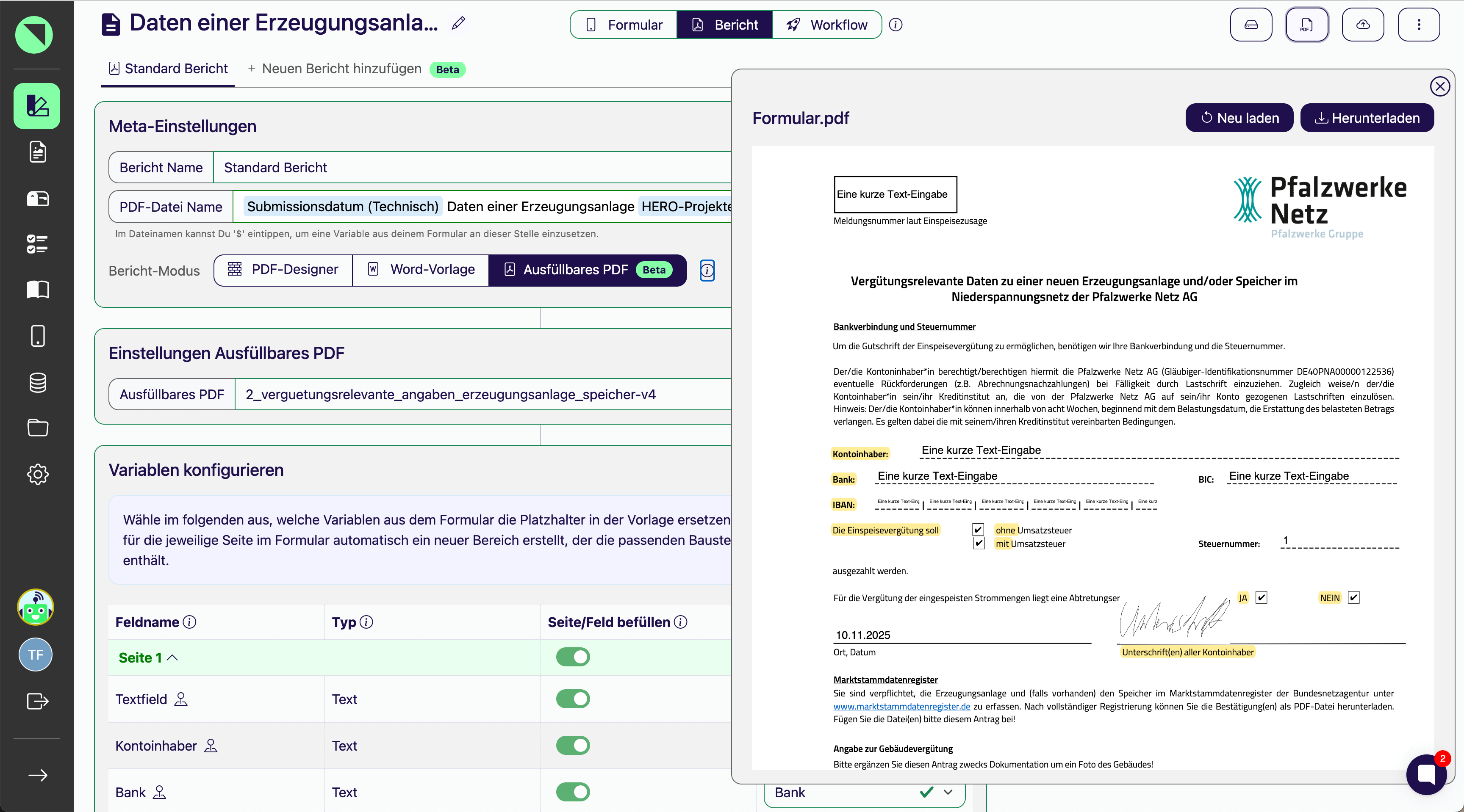
Task: Open the checklist icon in sidebar
Action: pos(38,243)
